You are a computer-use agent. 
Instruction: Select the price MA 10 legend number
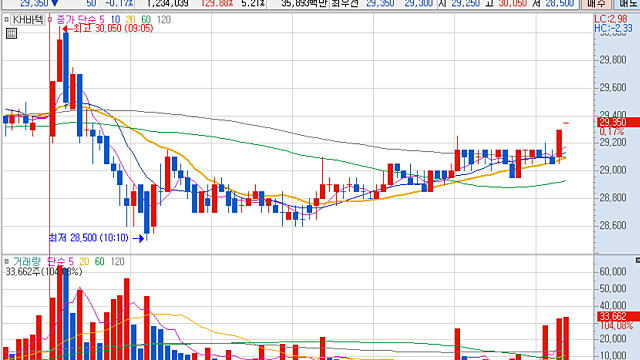click(115, 20)
